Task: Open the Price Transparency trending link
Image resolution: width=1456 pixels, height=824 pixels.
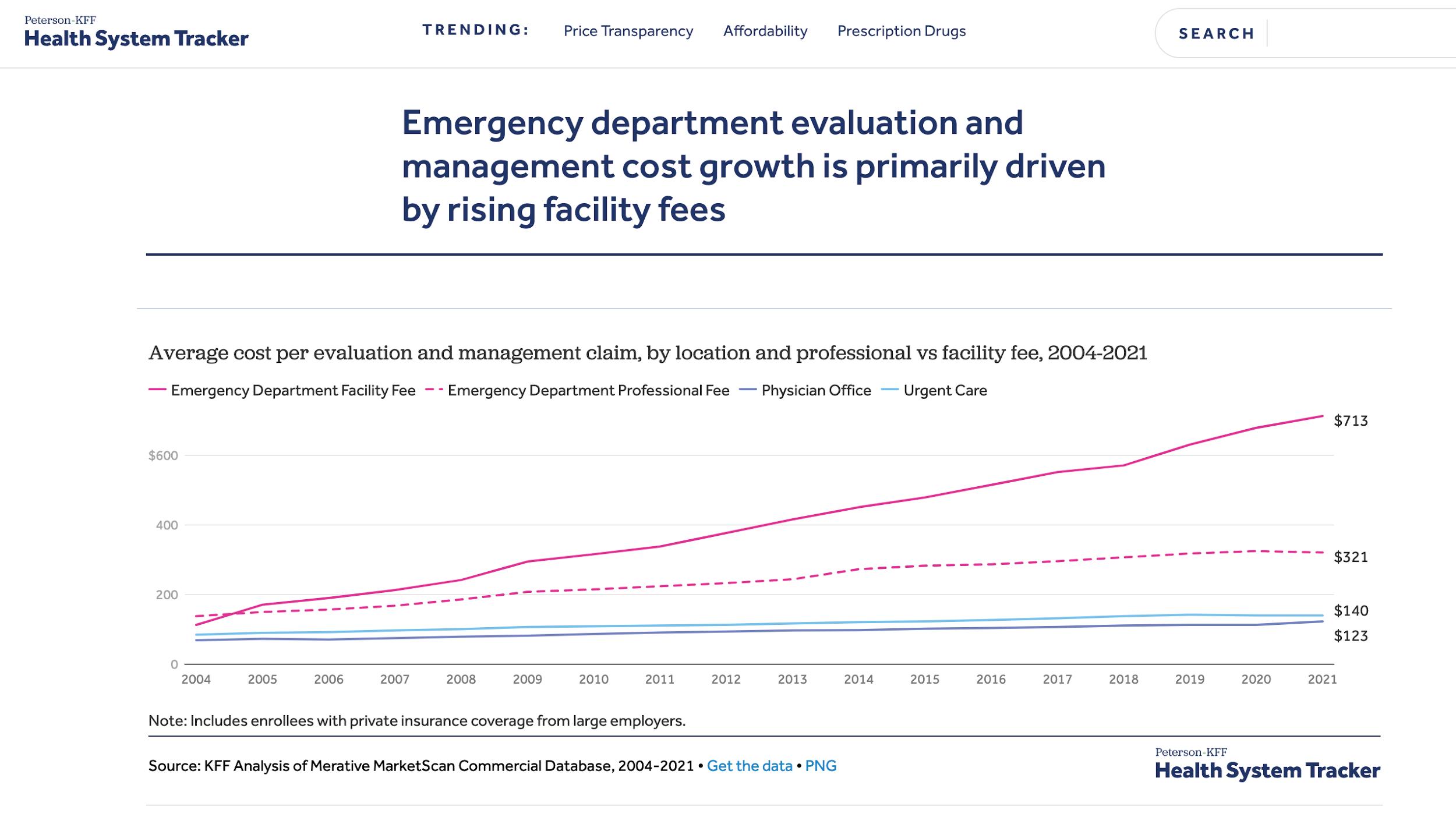Action: (x=628, y=31)
